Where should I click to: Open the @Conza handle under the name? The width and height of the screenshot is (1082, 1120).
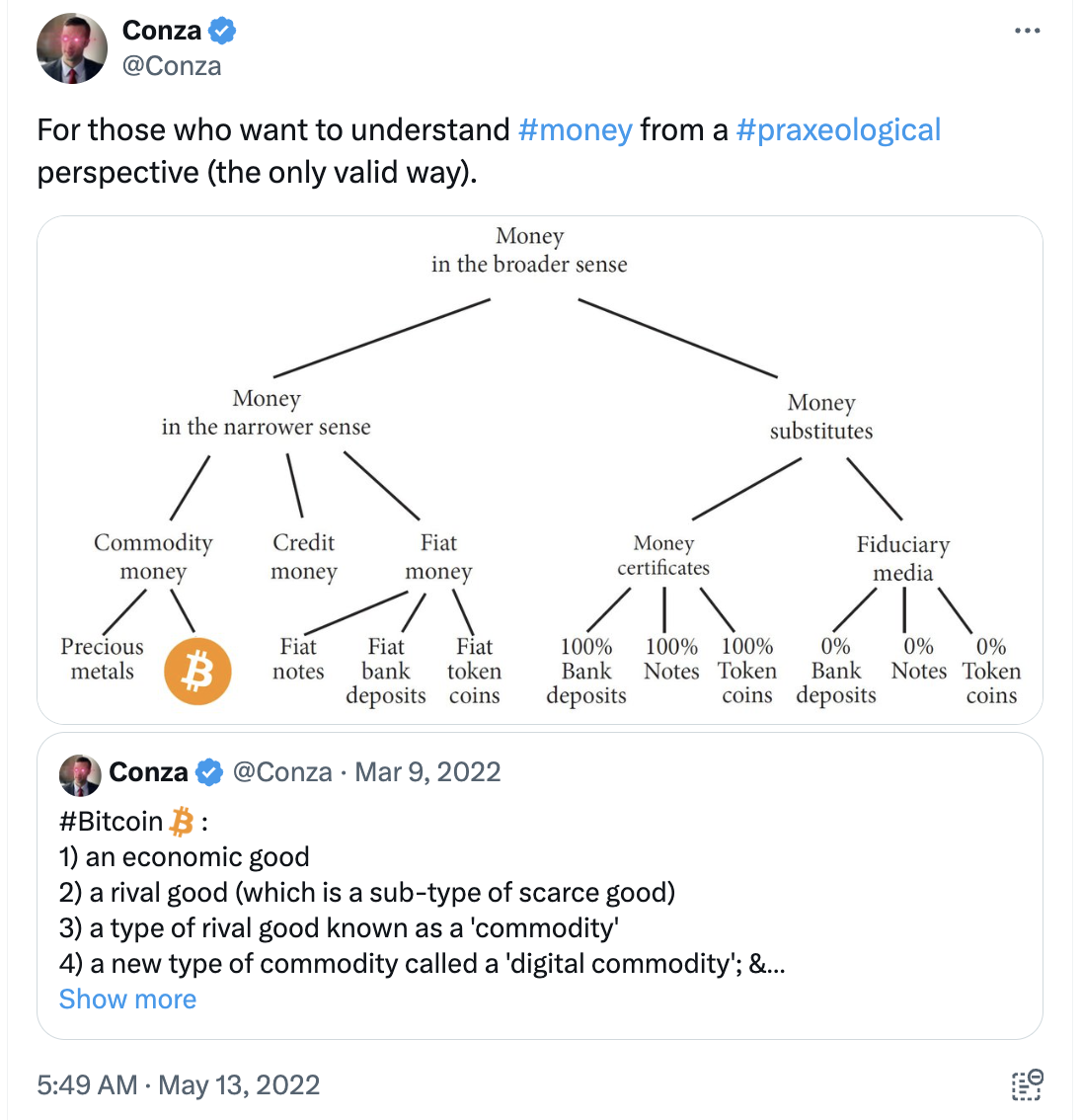pyautogui.click(x=172, y=66)
